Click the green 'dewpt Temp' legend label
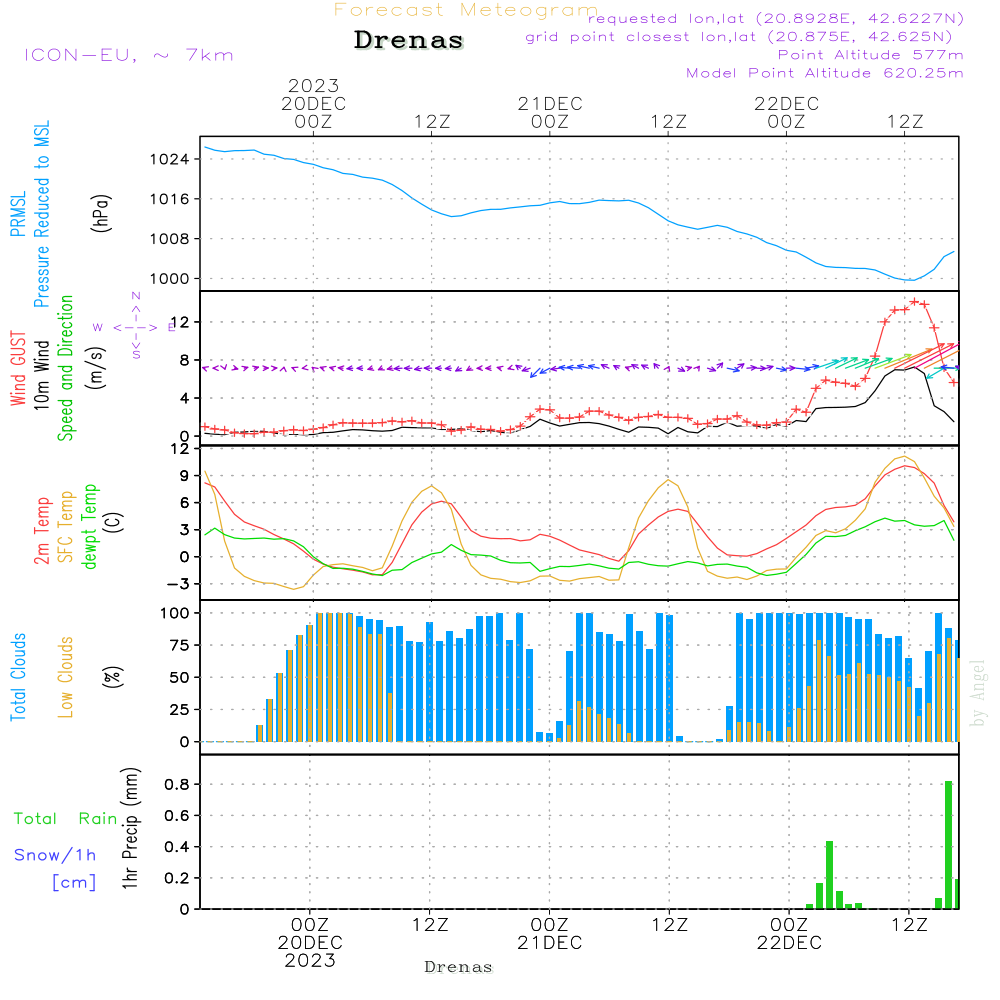Screen dimensions: 1000x1000 [90, 527]
